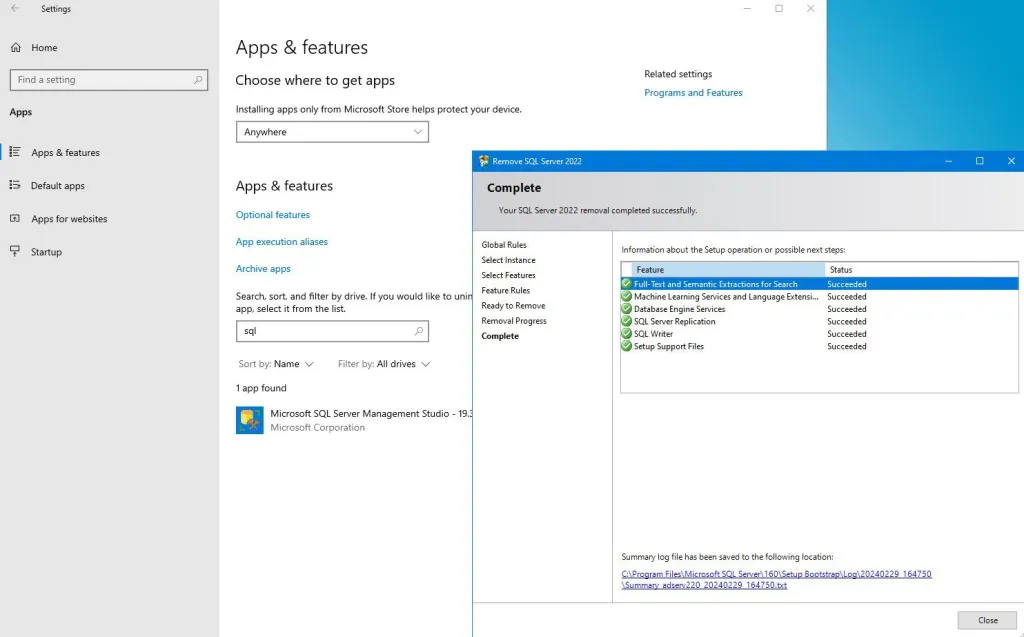Click the 'sql' app search field
The width and height of the screenshot is (1024, 637).
point(332,330)
